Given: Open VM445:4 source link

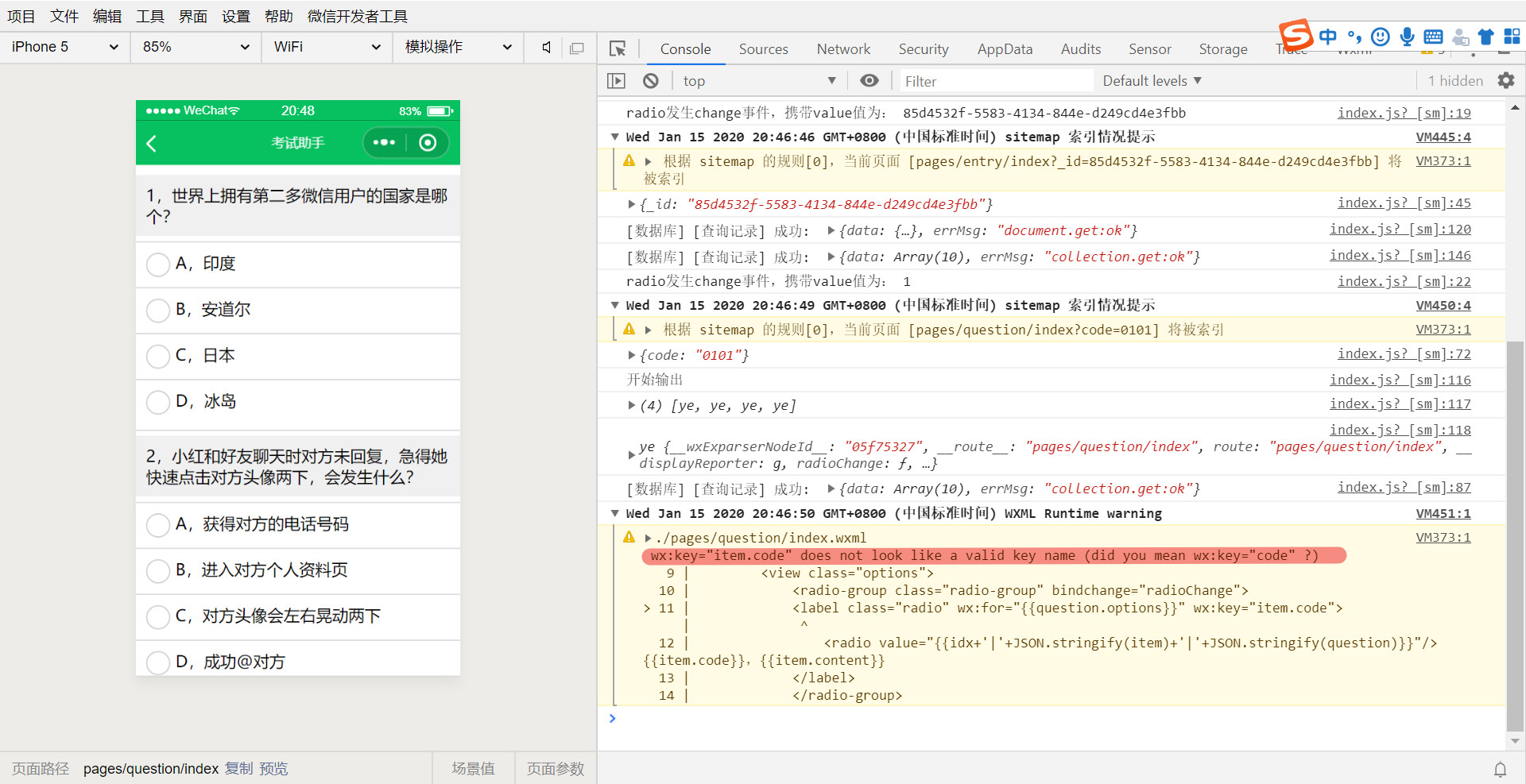Looking at the screenshot, I should [1443, 137].
